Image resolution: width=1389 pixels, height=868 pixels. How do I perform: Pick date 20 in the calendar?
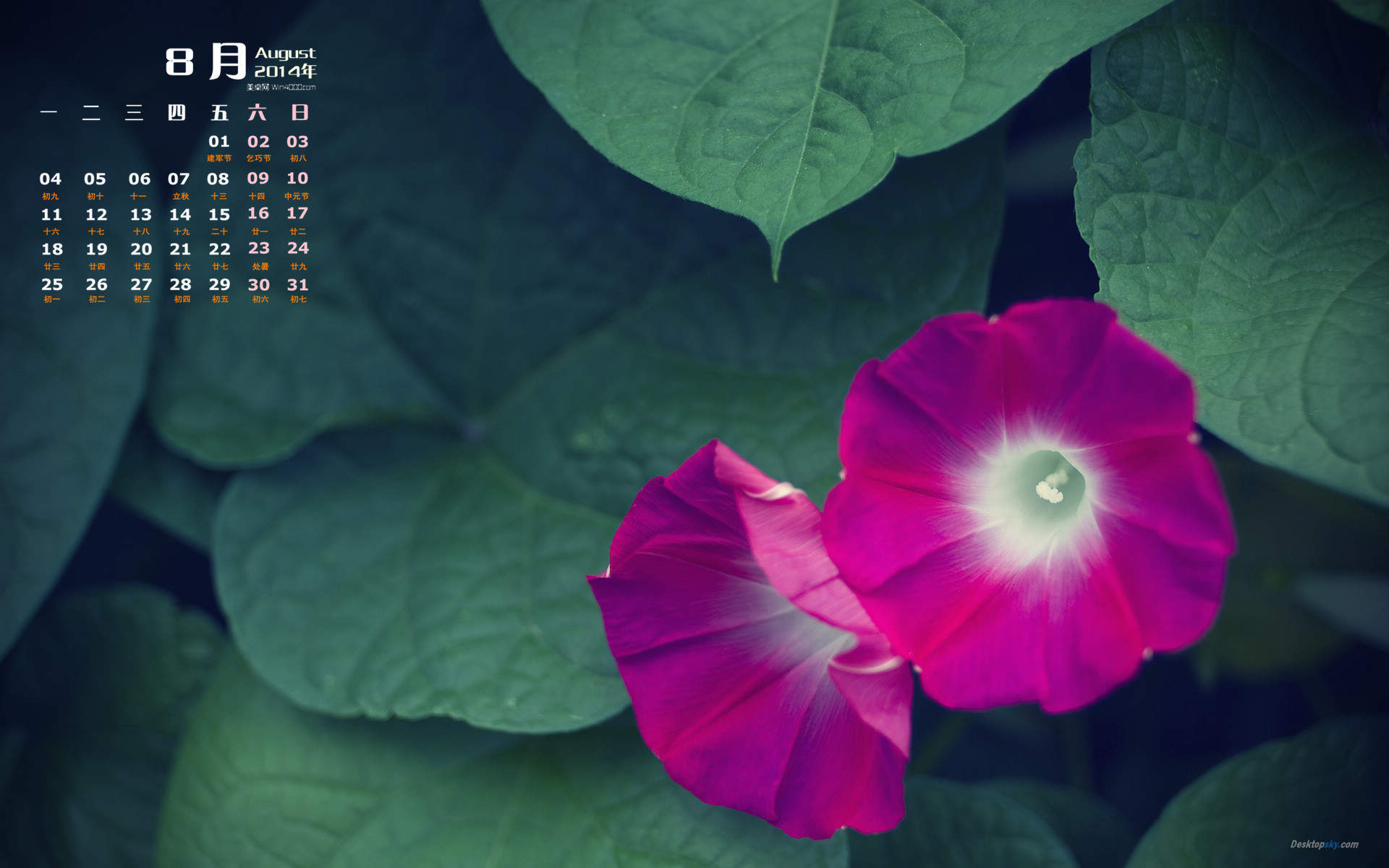141,250
